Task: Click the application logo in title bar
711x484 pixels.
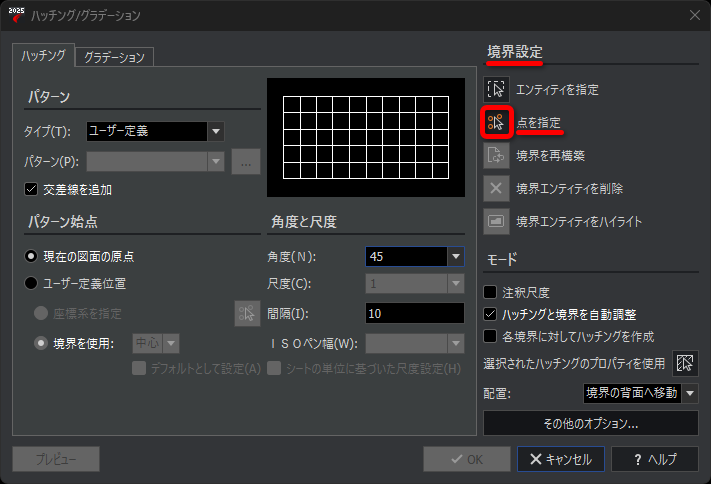Action: pyautogui.click(x=16, y=15)
